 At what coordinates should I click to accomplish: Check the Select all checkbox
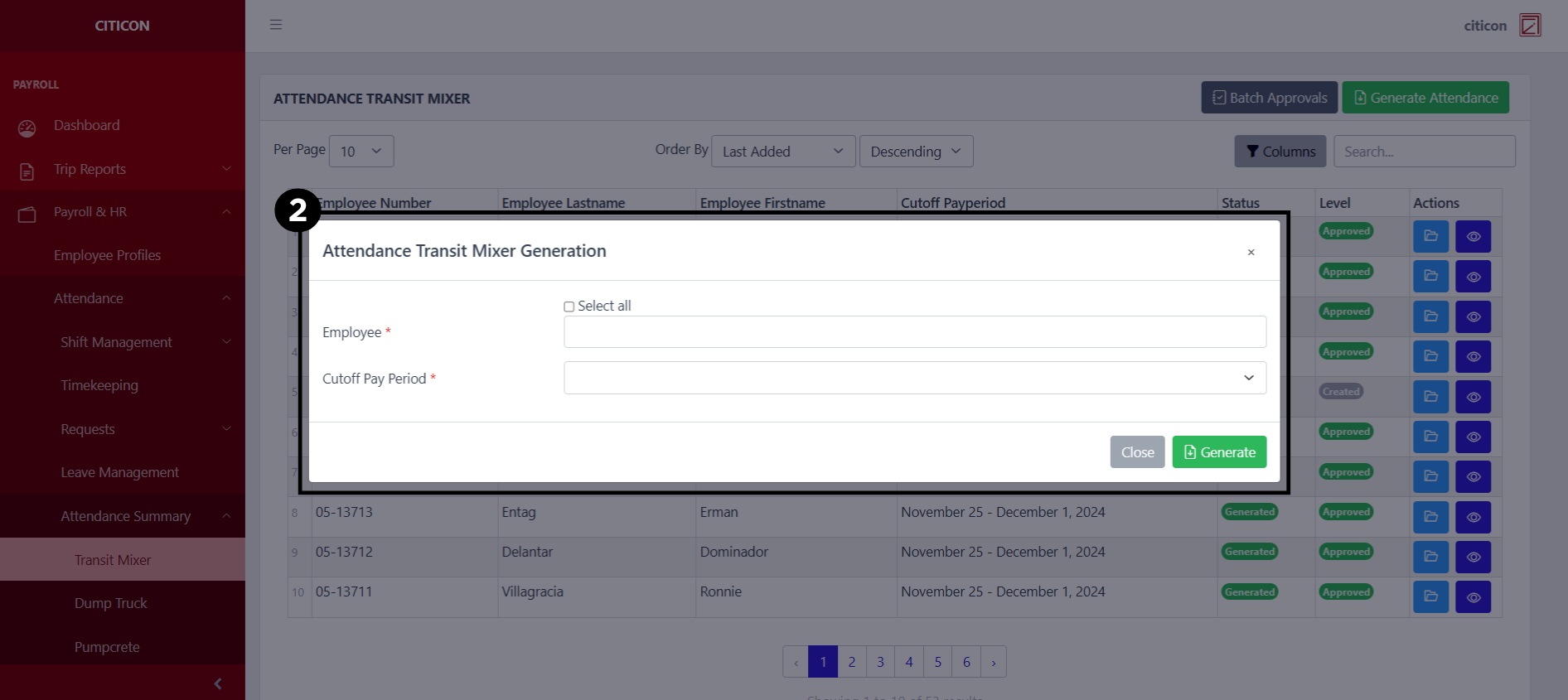pos(569,307)
